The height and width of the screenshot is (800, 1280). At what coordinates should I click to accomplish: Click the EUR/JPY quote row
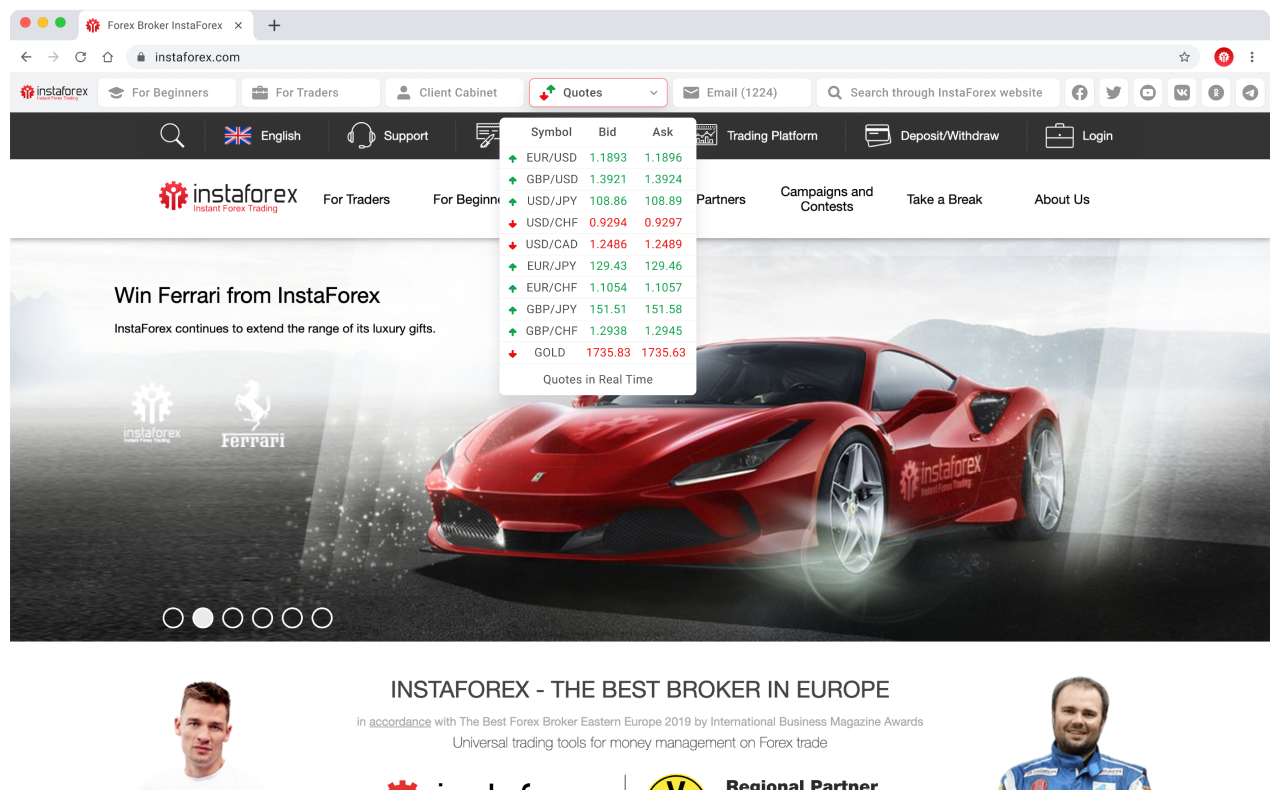coord(598,266)
